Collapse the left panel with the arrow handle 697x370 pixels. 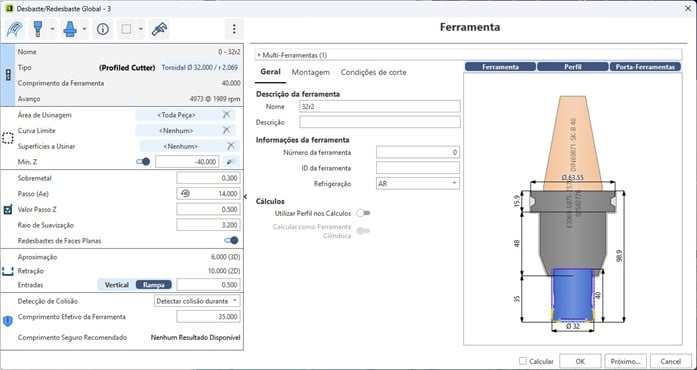point(245,197)
